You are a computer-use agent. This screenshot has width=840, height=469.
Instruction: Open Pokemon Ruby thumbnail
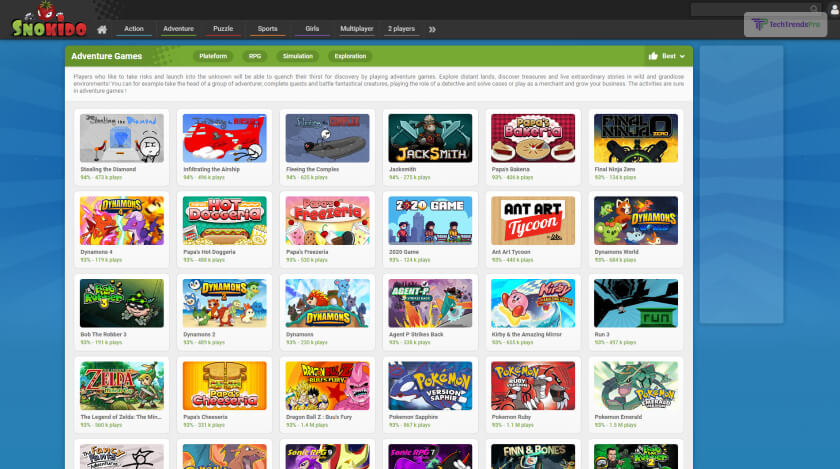533,385
